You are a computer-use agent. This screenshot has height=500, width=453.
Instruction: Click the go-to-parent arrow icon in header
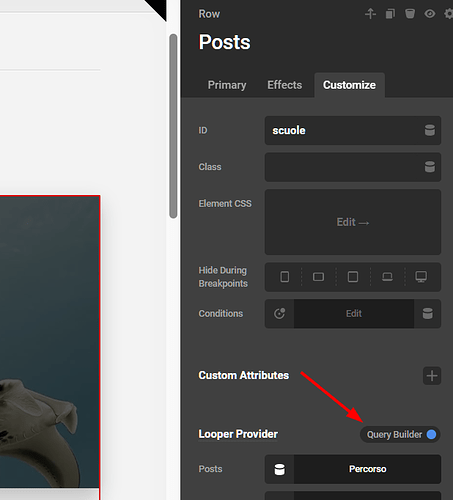[370, 14]
